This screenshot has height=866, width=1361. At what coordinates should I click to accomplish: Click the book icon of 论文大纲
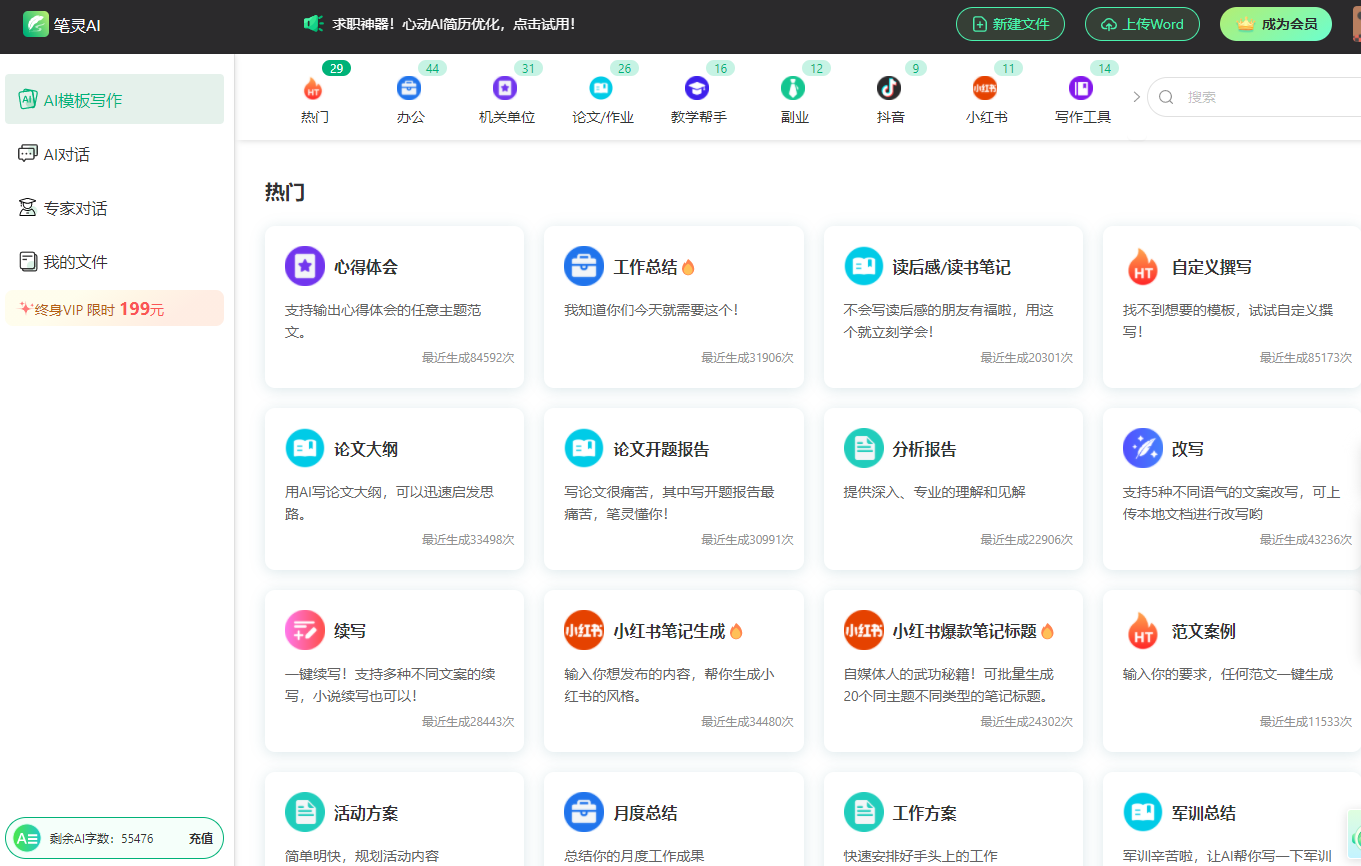tap(304, 448)
